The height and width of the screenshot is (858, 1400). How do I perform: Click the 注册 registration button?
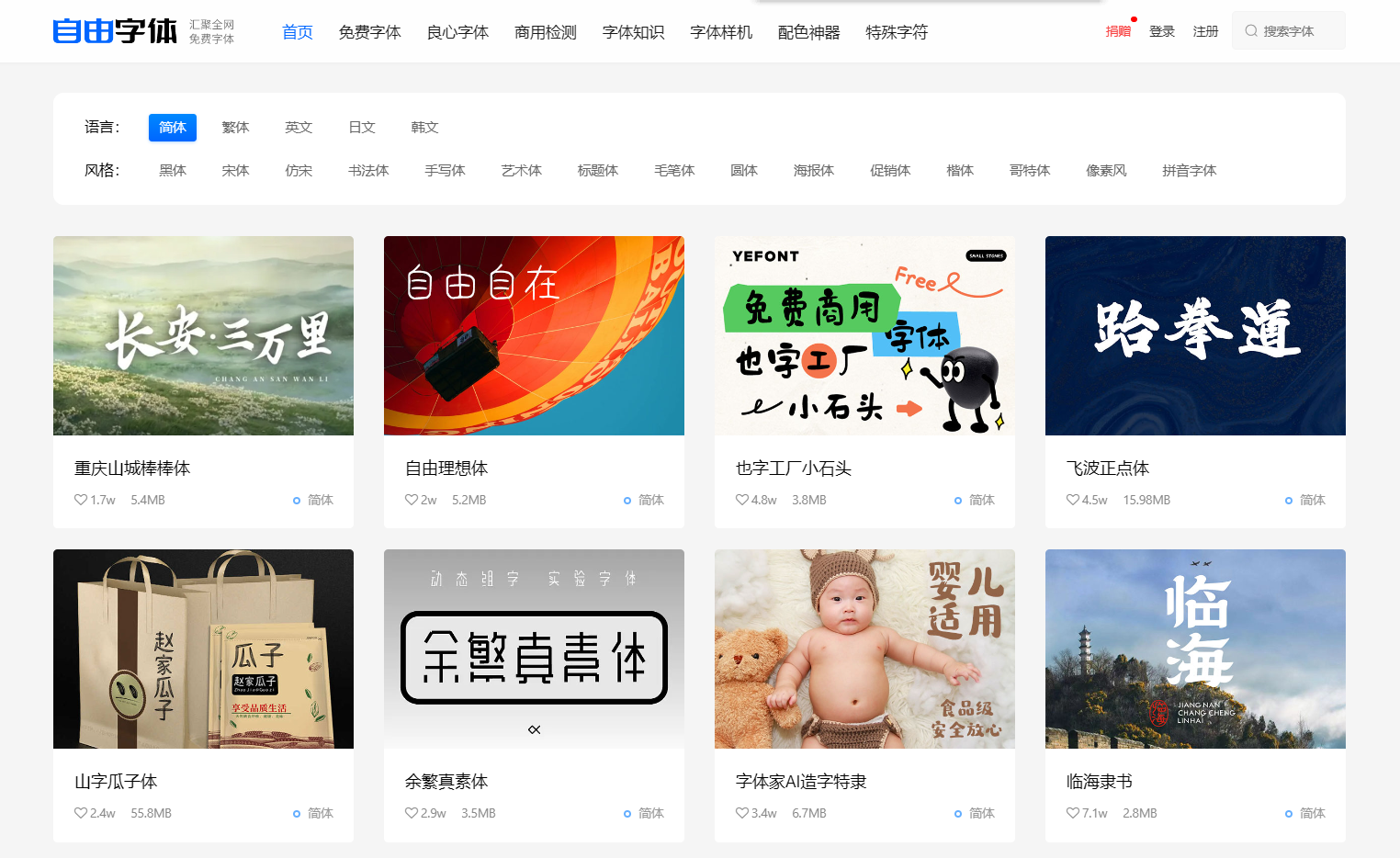[1205, 30]
